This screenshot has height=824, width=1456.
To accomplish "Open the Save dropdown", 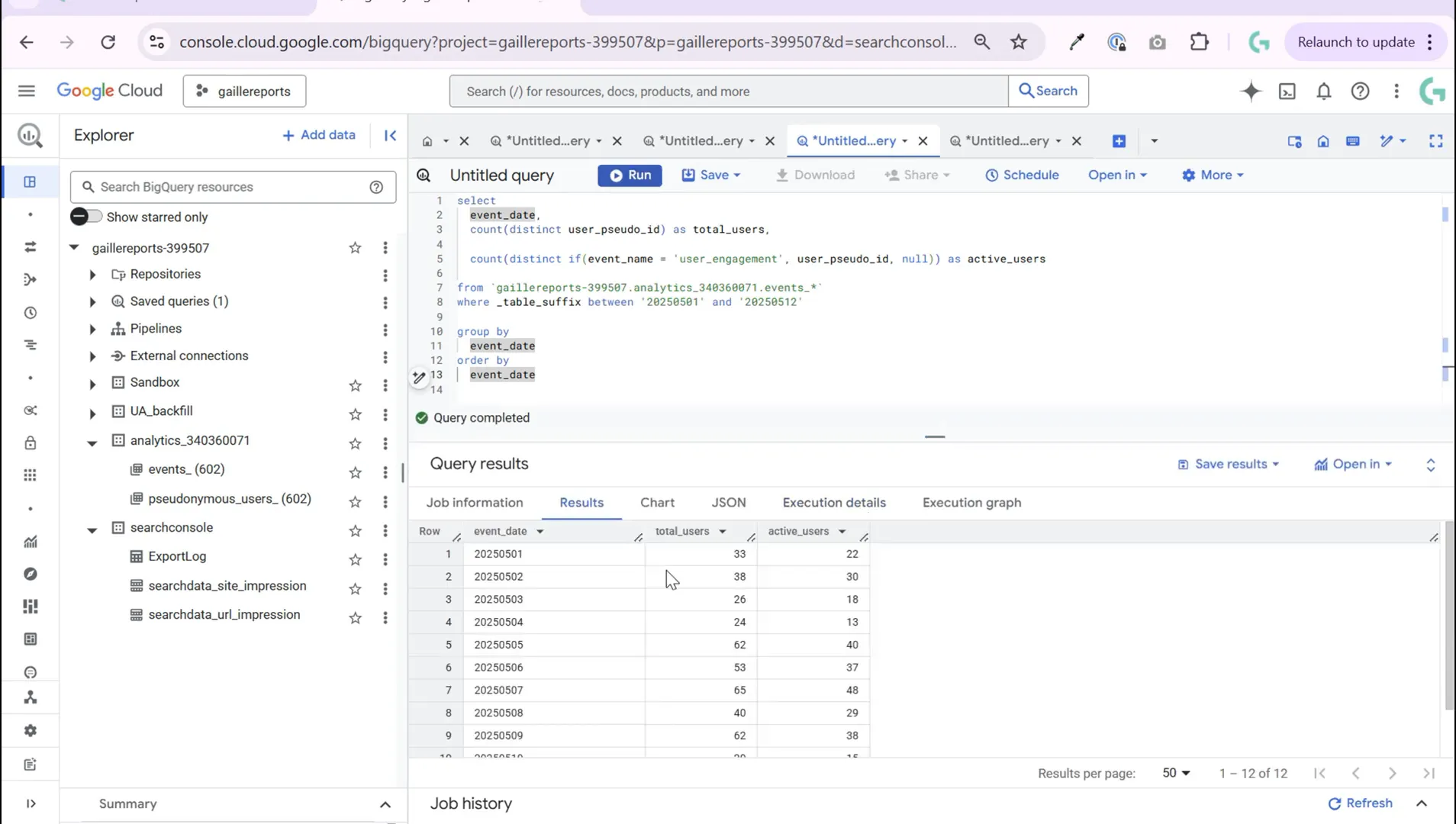I will 711,175.
